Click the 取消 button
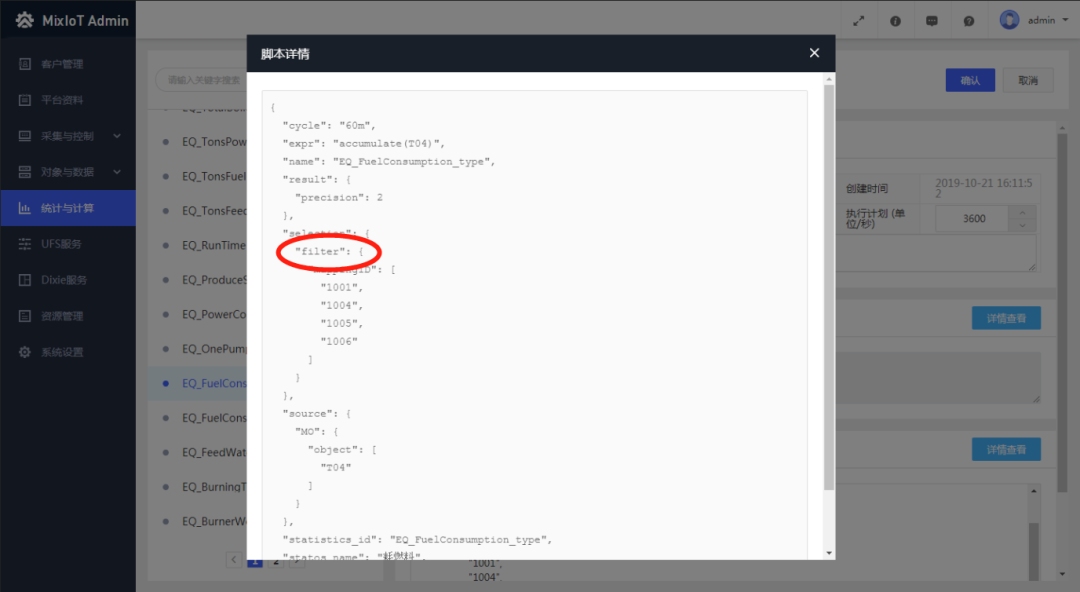This screenshot has width=1080, height=592. click(1028, 81)
